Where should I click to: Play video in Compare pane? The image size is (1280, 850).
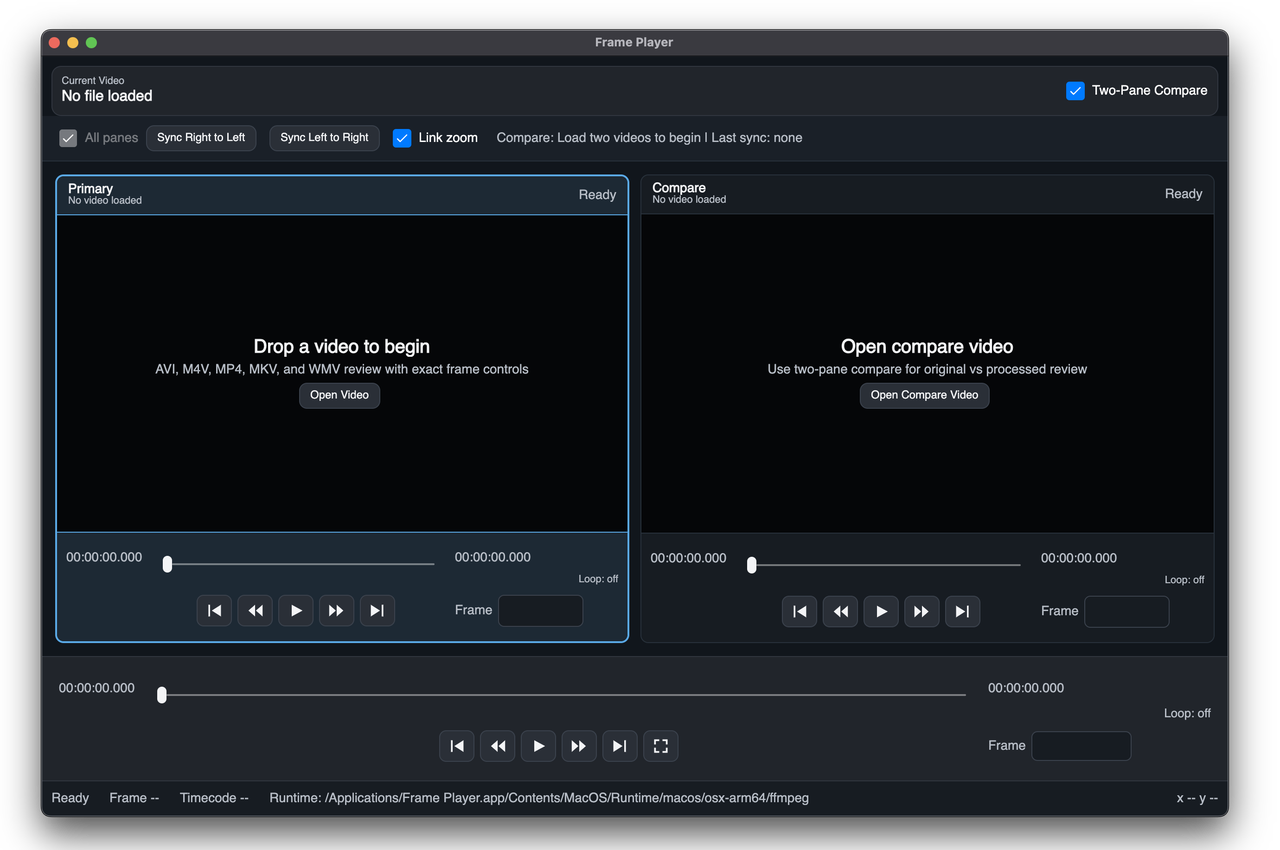click(881, 611)
